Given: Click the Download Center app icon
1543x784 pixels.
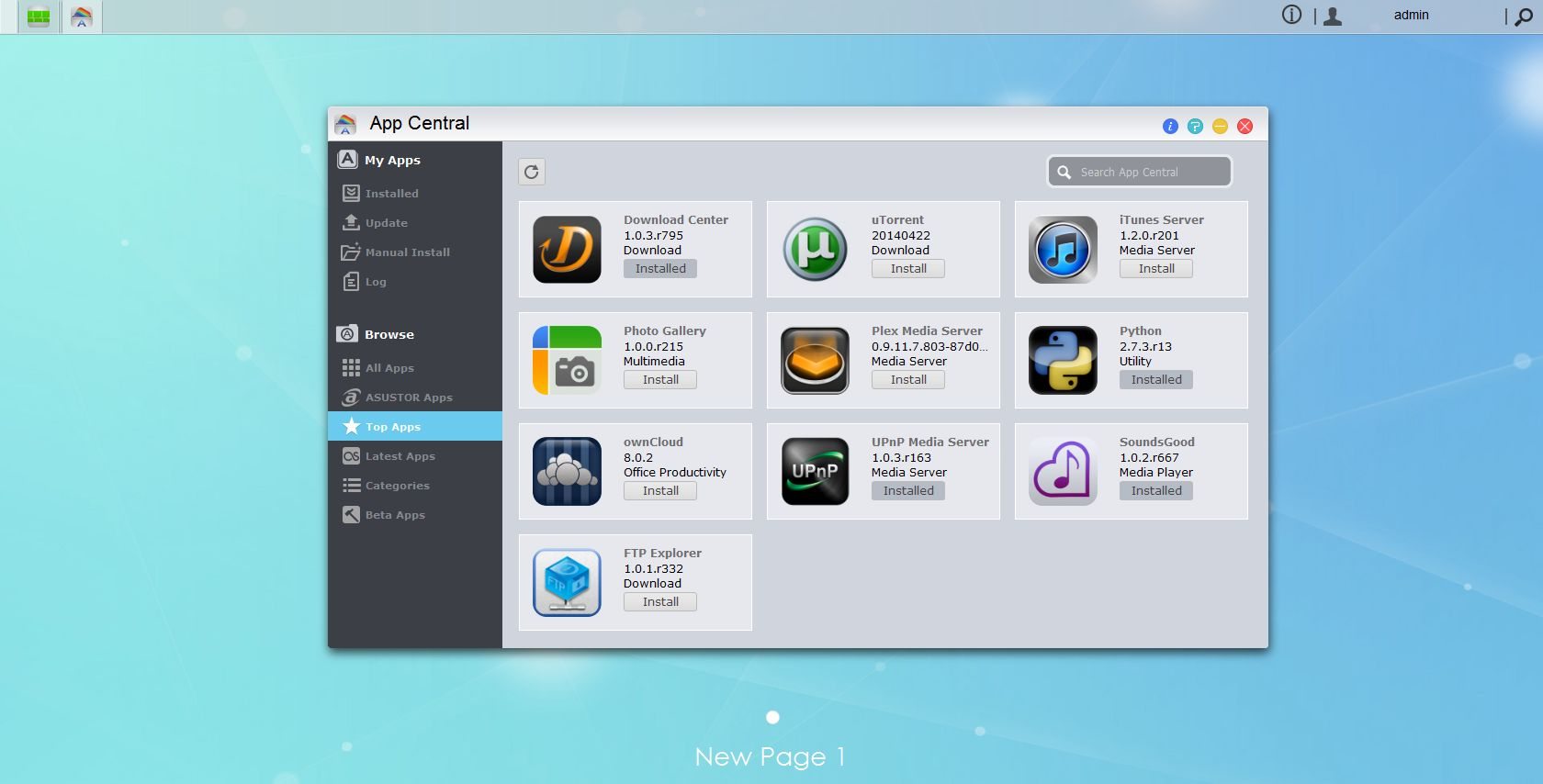Looking at the screenshot, I should point(567,250).
